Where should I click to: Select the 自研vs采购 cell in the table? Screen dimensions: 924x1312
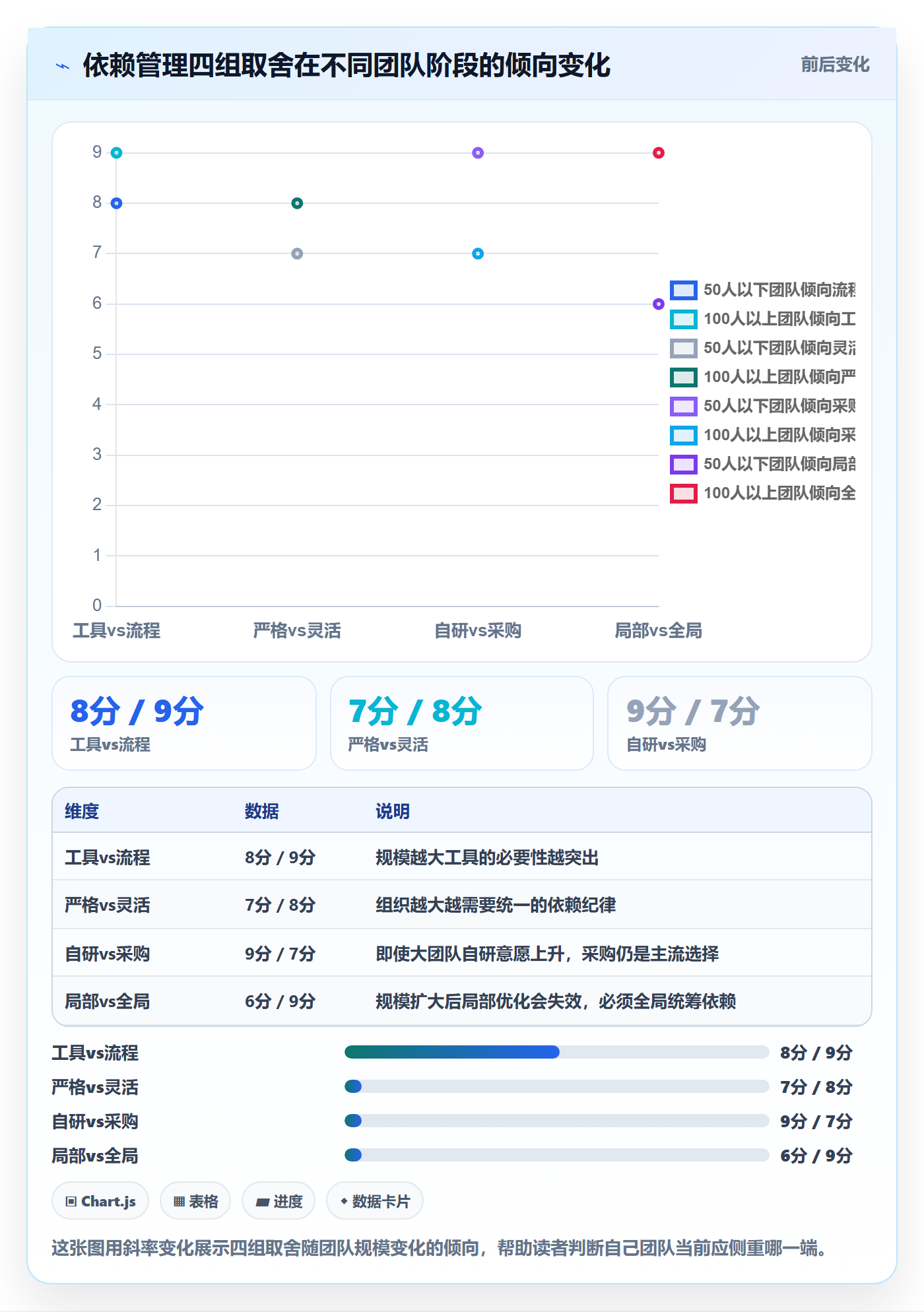pos(108,954)
